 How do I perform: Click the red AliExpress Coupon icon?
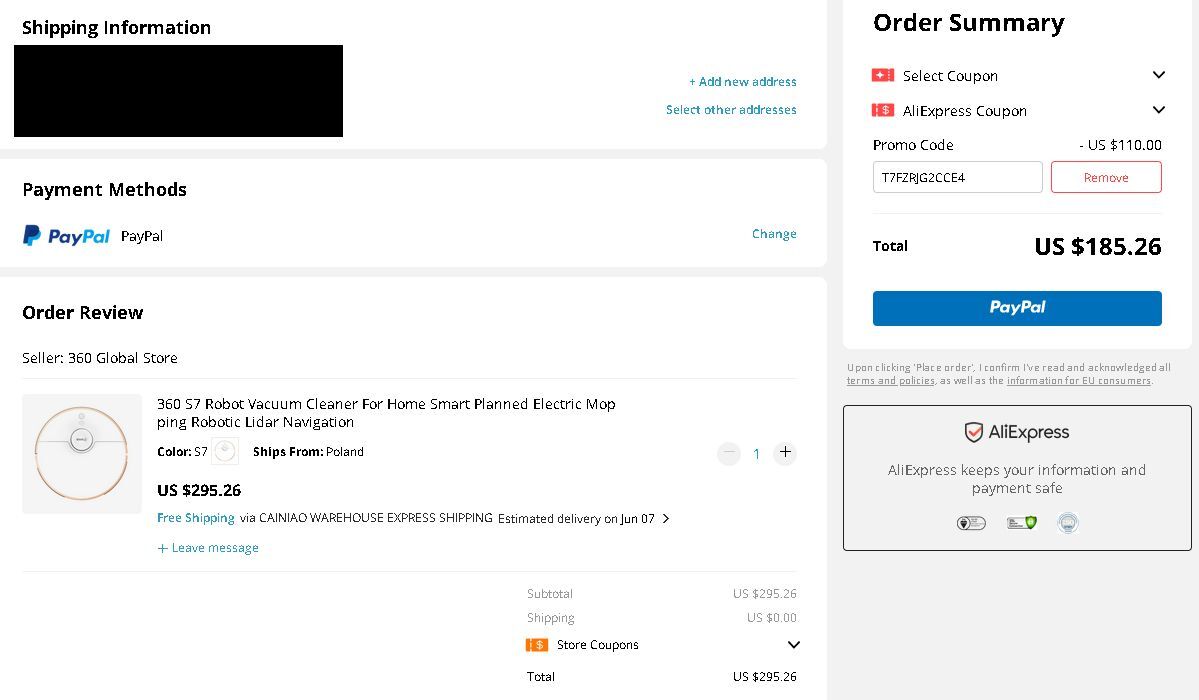pyautogui.click(x=882, y=110)
